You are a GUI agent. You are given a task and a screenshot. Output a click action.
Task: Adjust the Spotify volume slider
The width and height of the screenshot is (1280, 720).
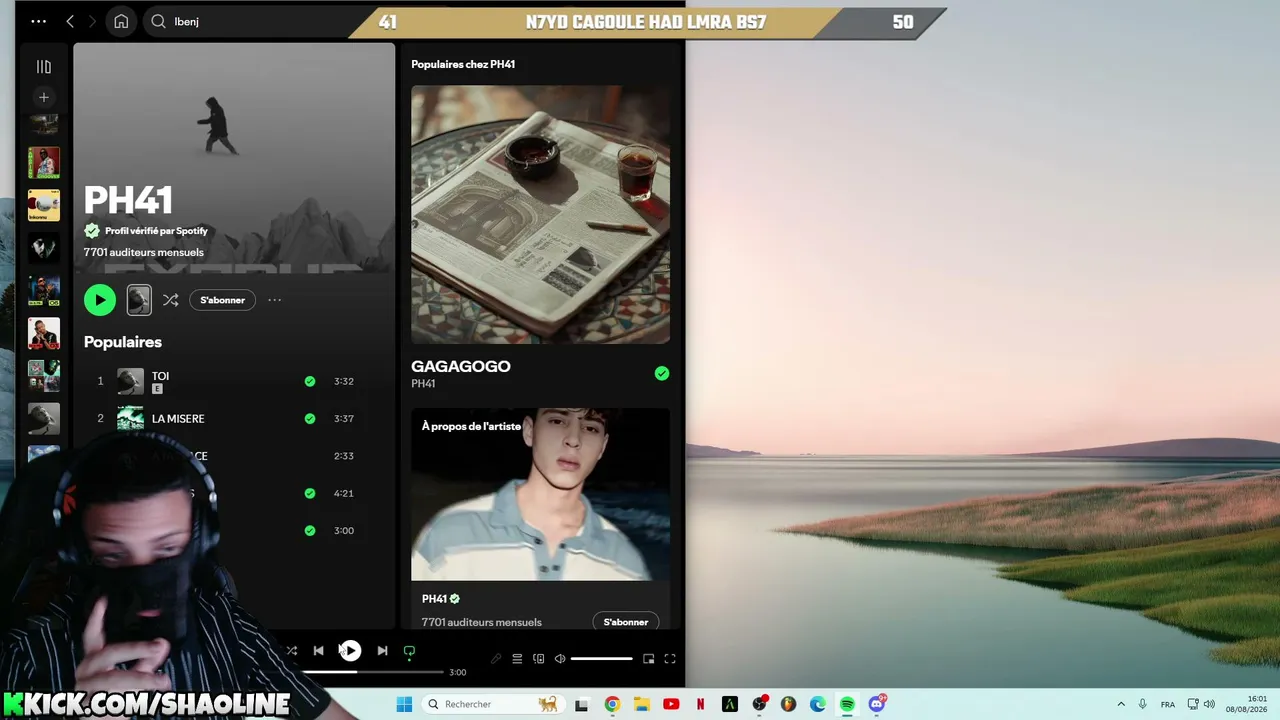tap(601, 659)
